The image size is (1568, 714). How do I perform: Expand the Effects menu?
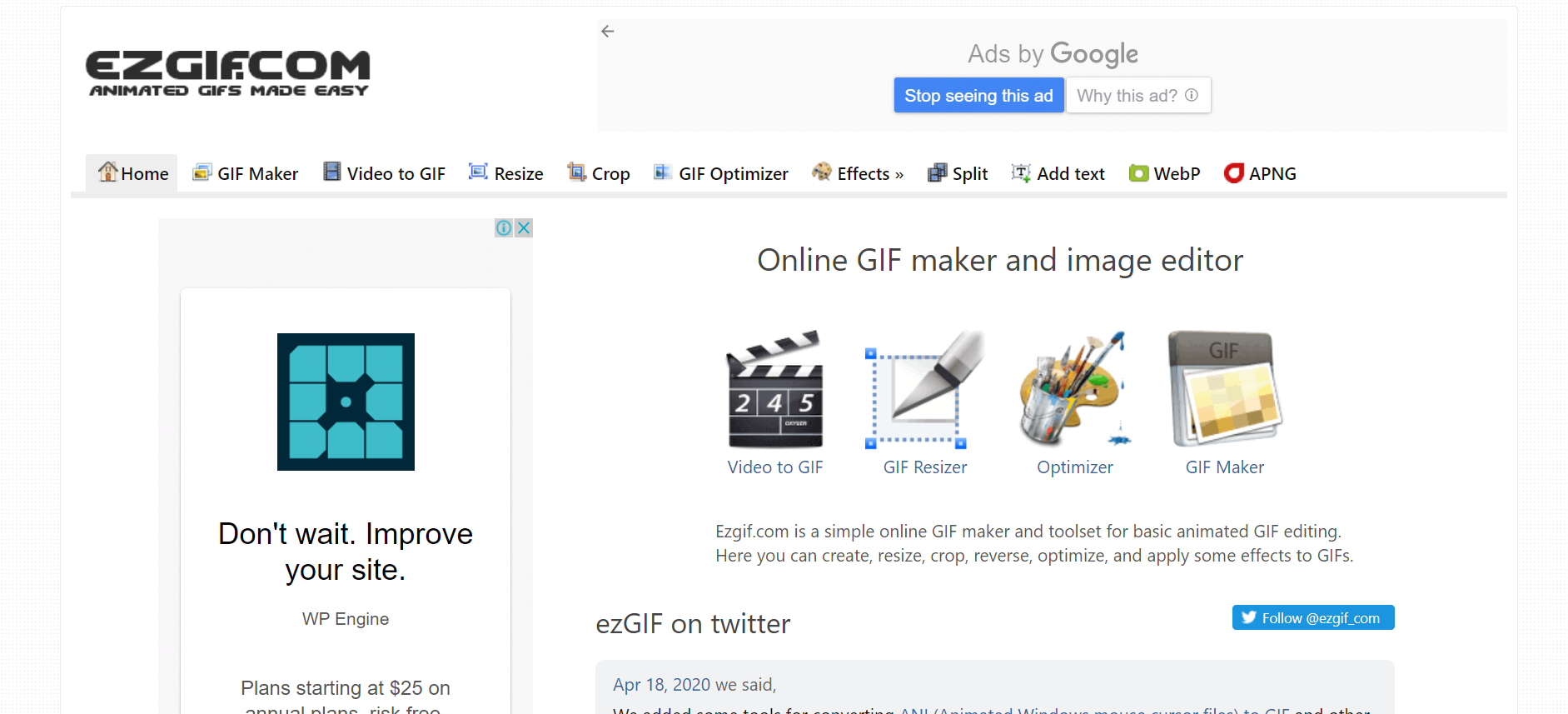coord(858,173)
